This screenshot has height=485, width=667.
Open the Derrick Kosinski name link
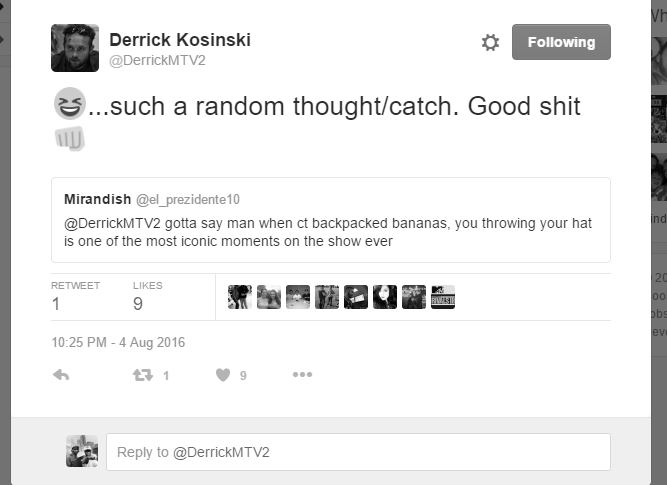180,40
